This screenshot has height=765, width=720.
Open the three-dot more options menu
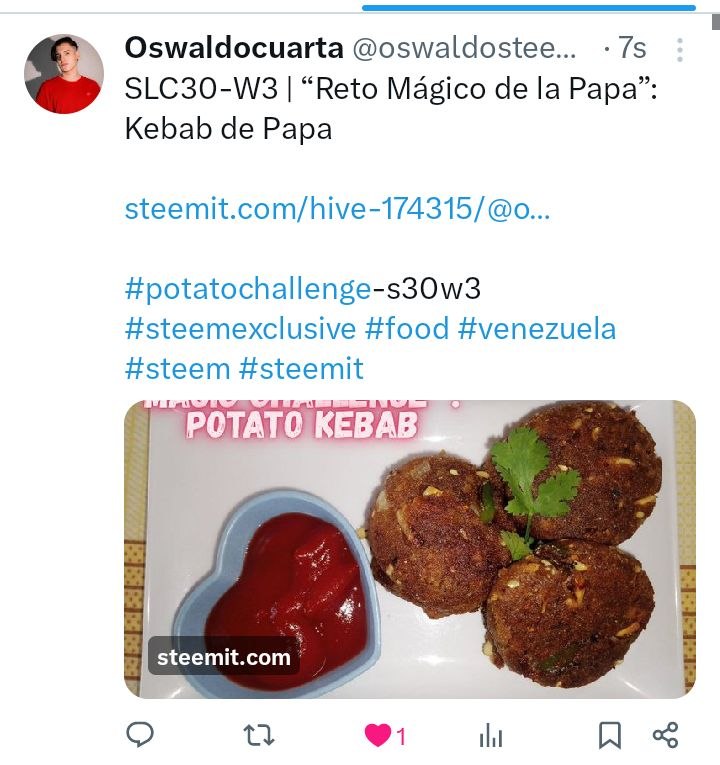tap(680, 50)
